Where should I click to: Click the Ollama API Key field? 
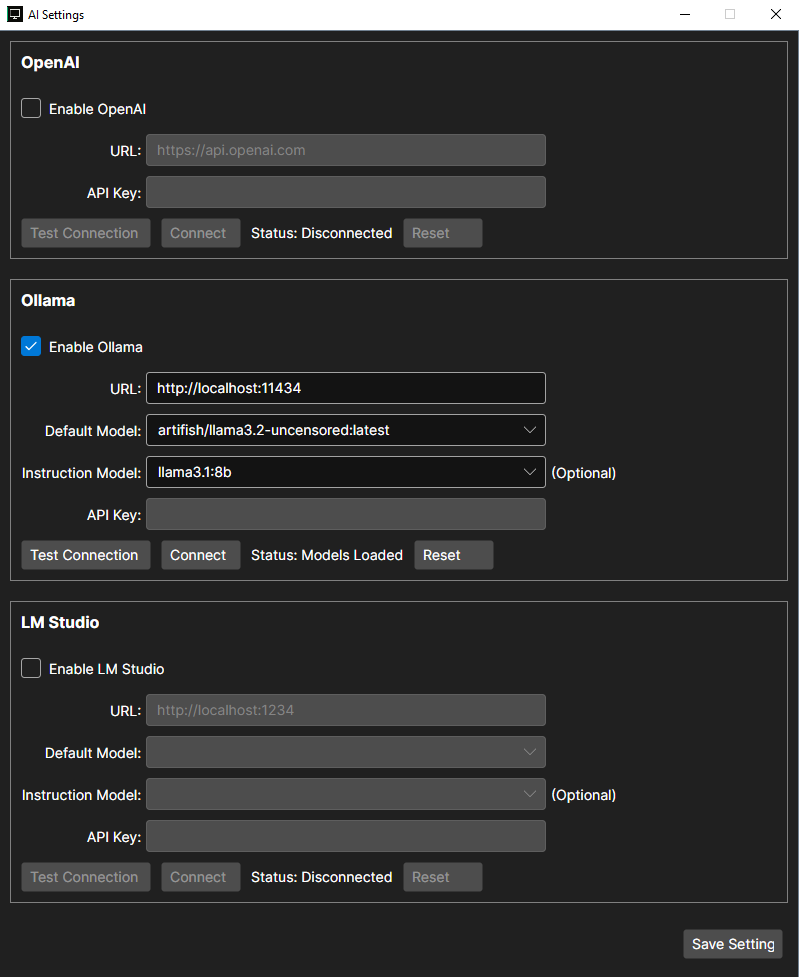[x=345, y=514]
